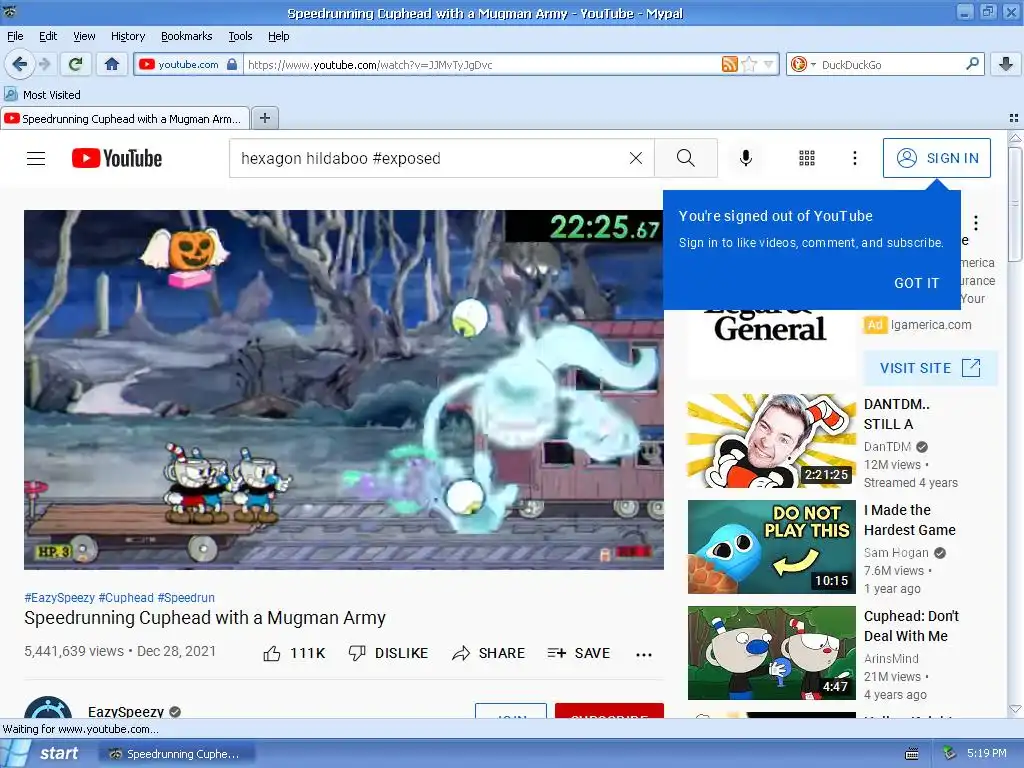The width and height of the screenshot is (1024, 768).
Task: Select the Speedrunning Cuphe... taskbar item
Action: point(176,754)
